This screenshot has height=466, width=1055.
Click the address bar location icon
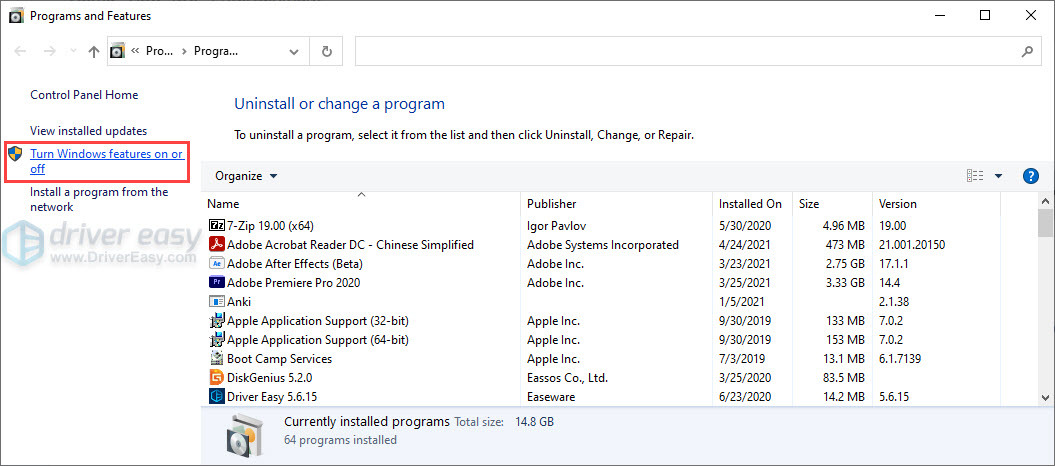(x=118, y=51)
